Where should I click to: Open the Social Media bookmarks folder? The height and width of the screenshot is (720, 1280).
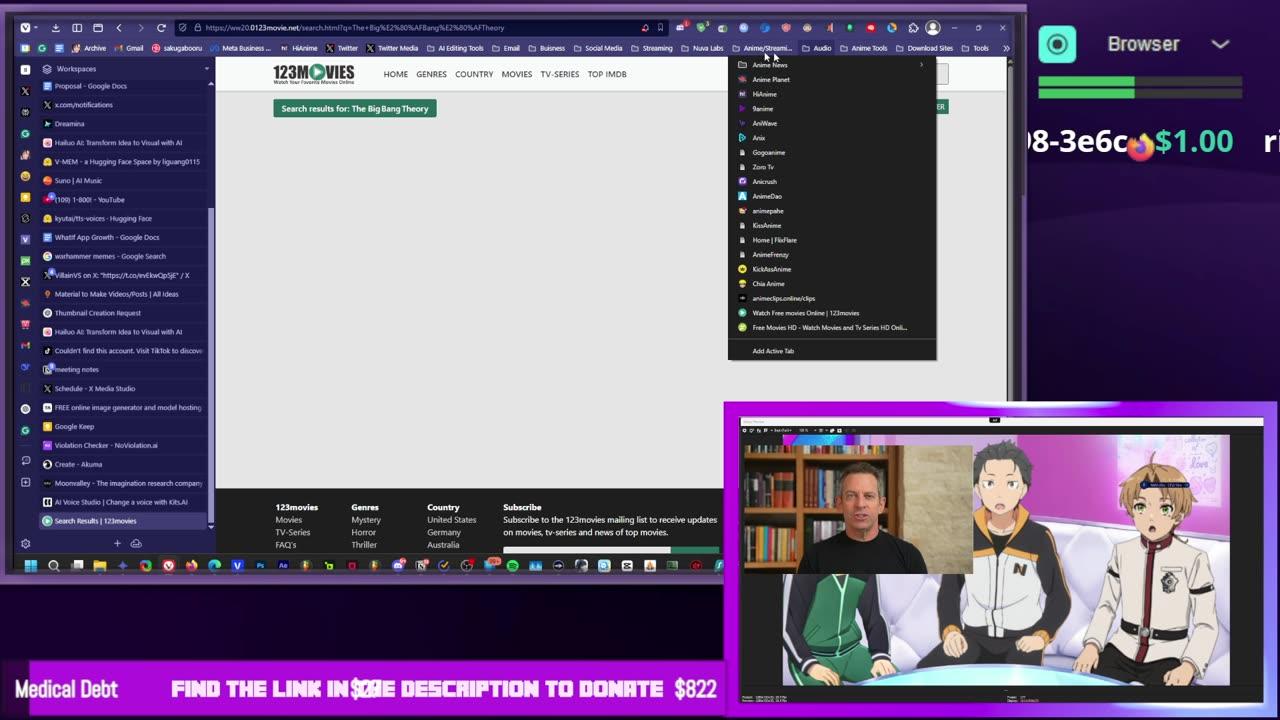pyautogui.click(x=597, y=48)
